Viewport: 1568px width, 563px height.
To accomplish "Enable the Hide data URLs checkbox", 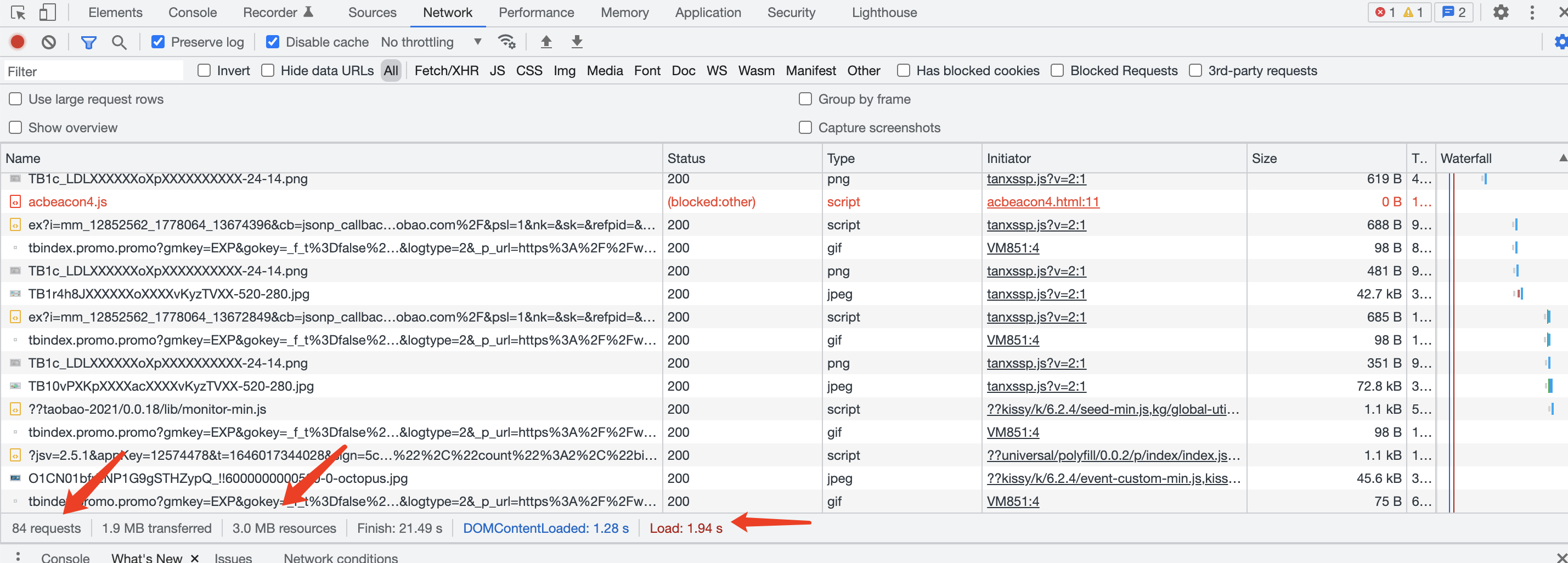I will [268, 71].
